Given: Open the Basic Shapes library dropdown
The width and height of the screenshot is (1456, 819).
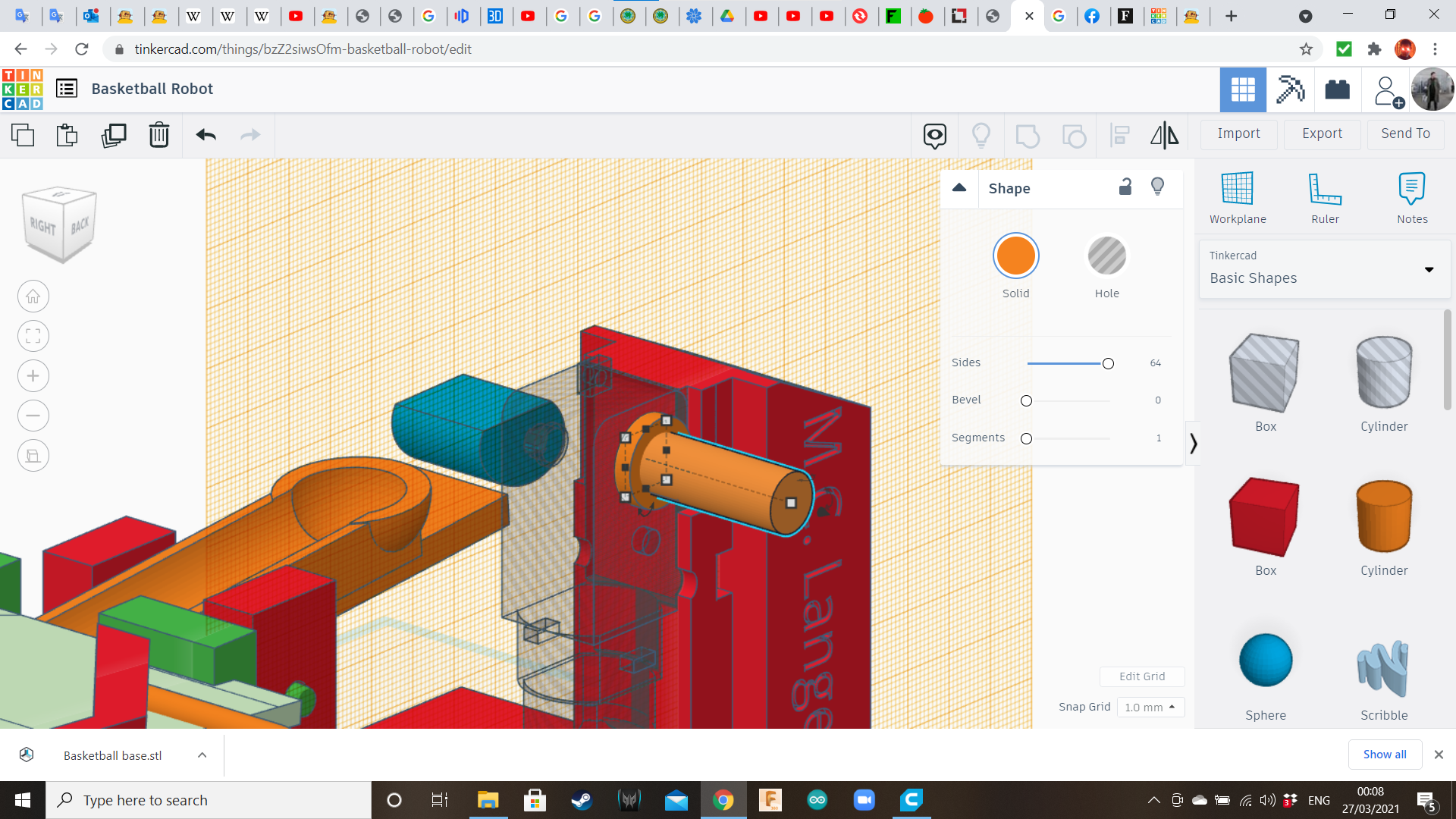Looking at the screenshot, I should (x=1429, y=269).
